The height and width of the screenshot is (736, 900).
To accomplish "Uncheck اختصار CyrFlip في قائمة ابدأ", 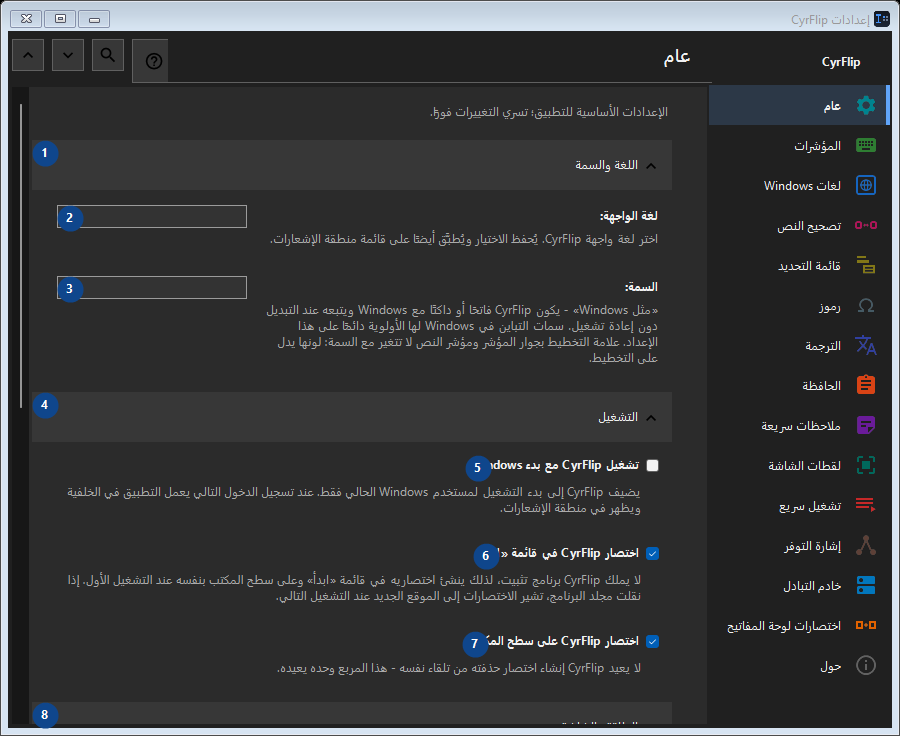I will pos(653,553).
